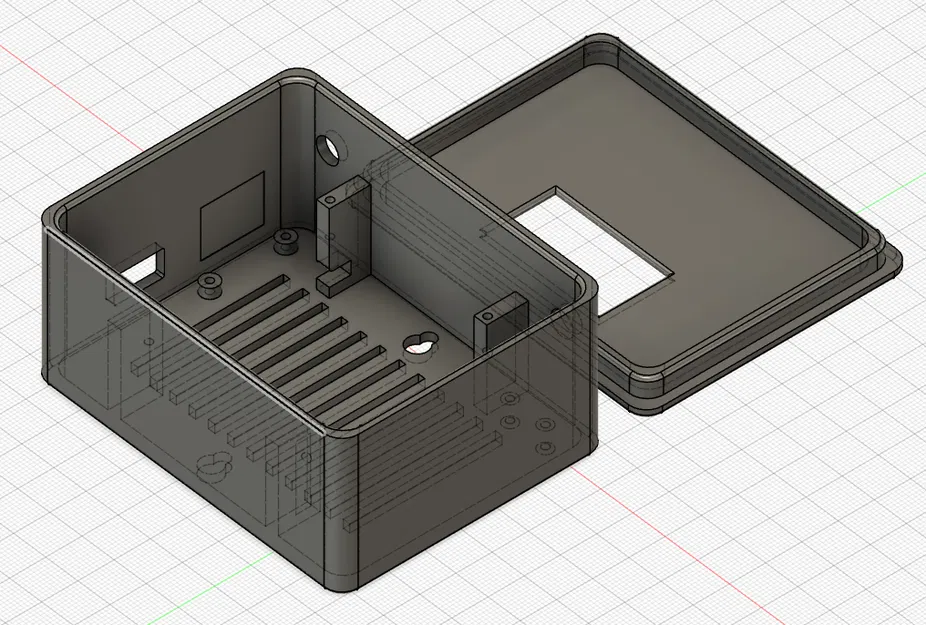Select the keyhole-shaped opening in the box floor
Image resolution: width=926 pixels, height=625 pixels.
coord(422,343)
